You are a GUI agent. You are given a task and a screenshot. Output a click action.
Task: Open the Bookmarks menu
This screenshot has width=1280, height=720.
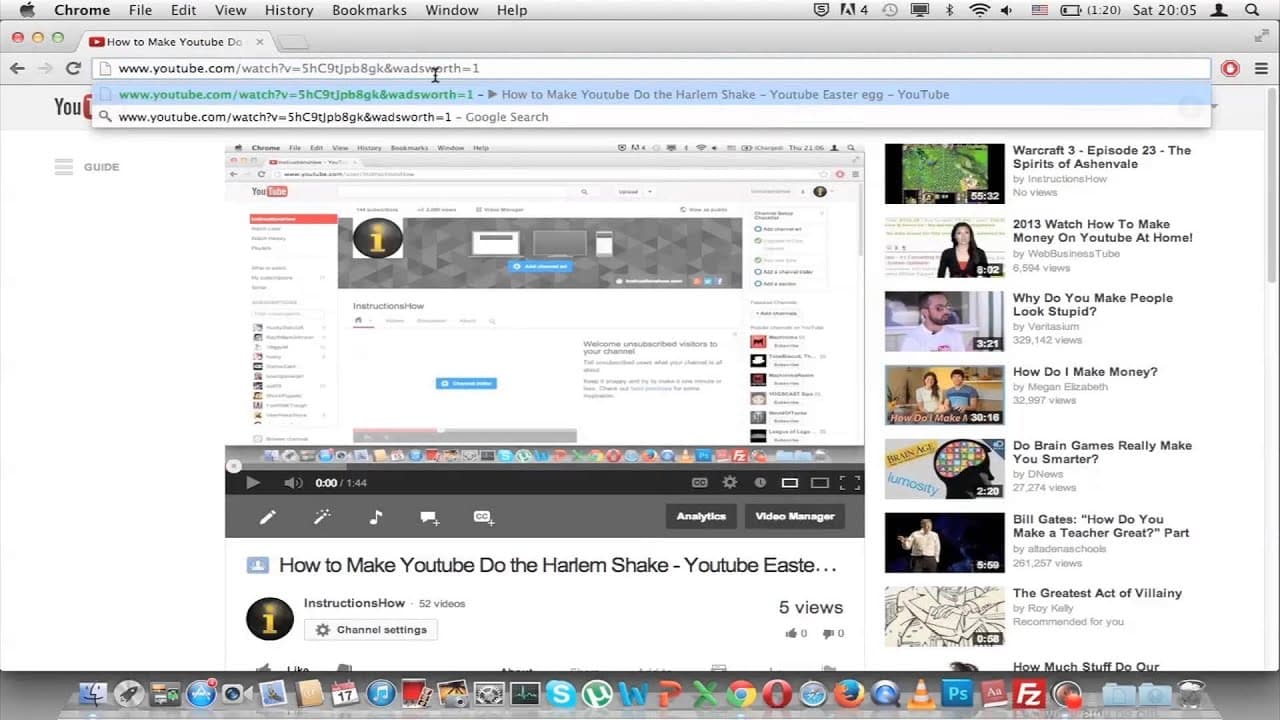click(x=369, y=10)
